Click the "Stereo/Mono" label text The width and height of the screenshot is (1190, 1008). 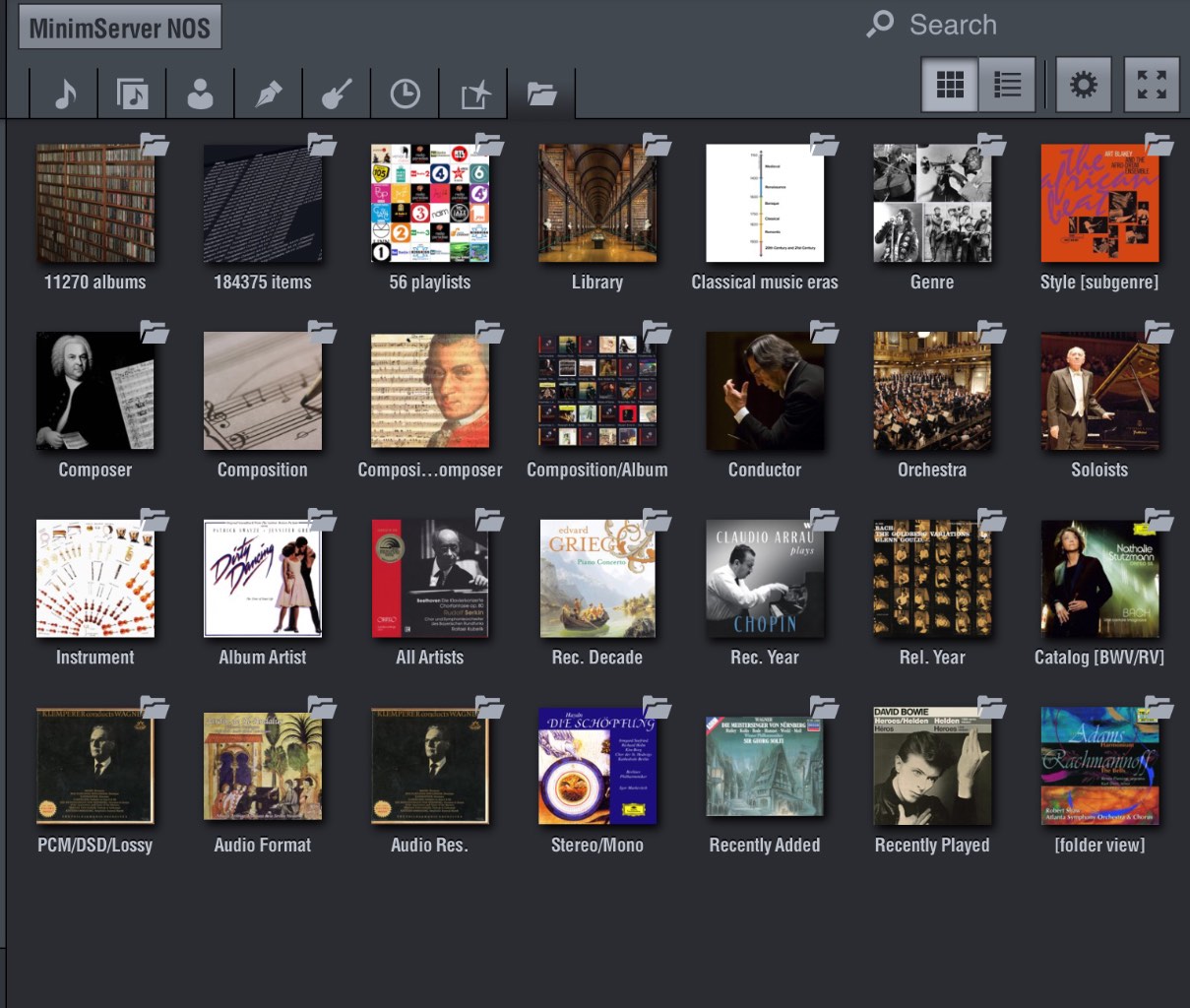[x=597, y=845]
